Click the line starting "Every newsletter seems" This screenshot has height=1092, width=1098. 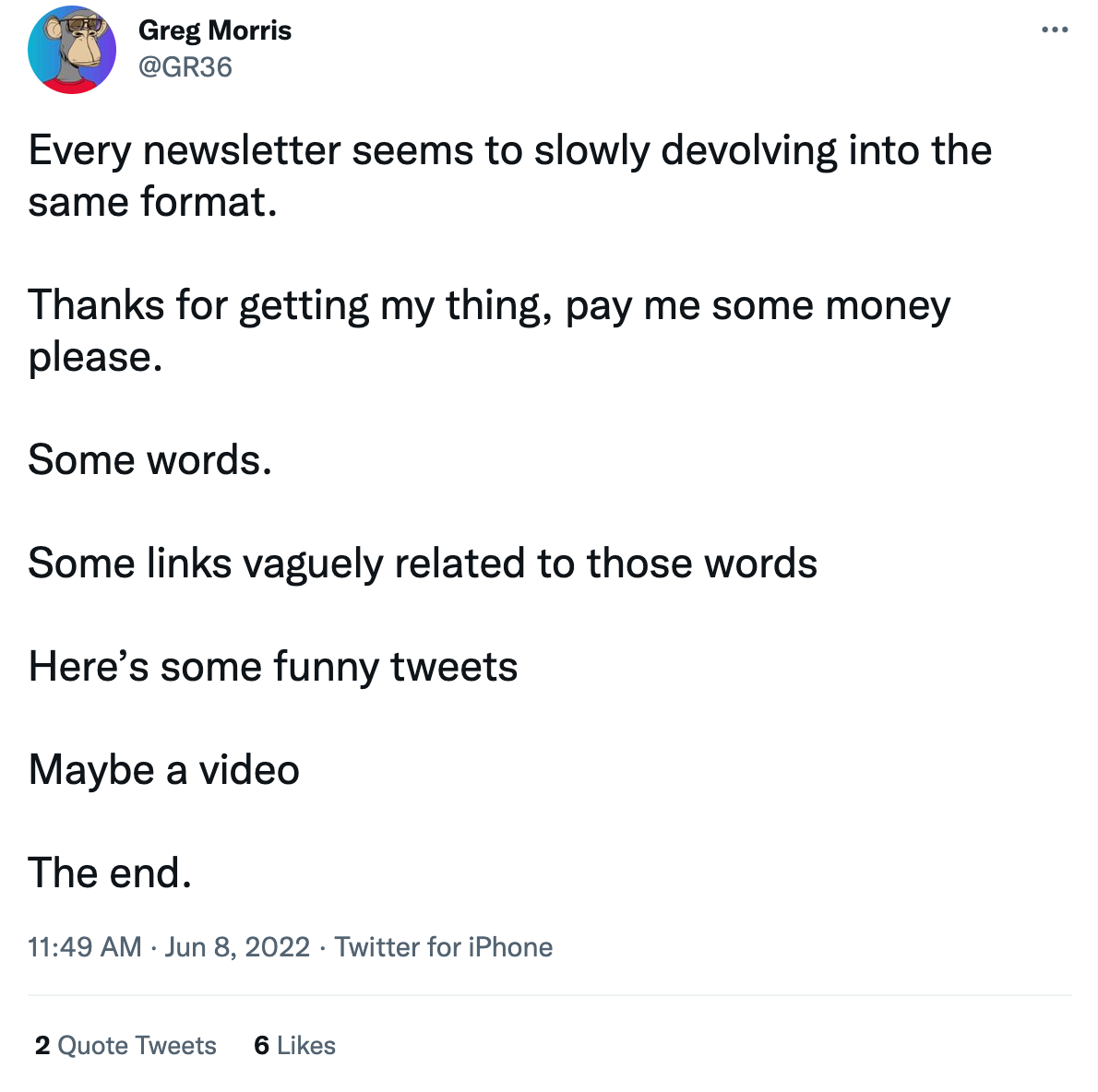coord(509,150)
